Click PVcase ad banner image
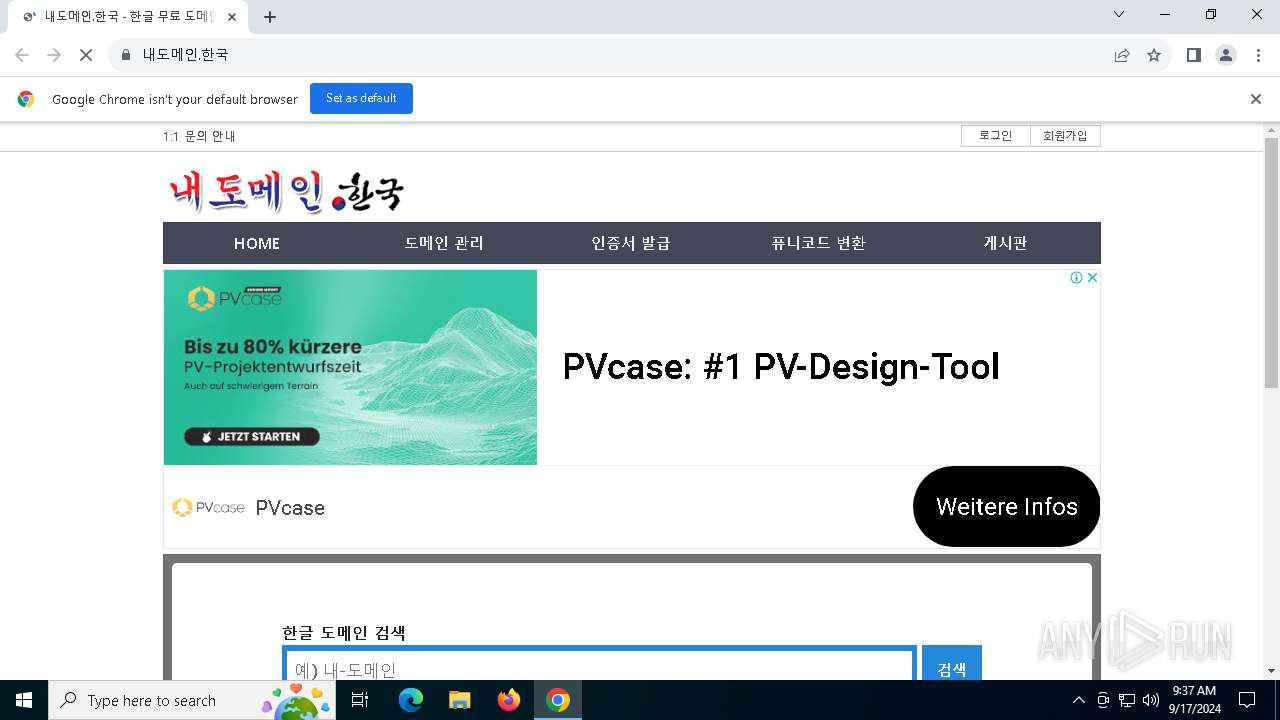 point(350,367)
